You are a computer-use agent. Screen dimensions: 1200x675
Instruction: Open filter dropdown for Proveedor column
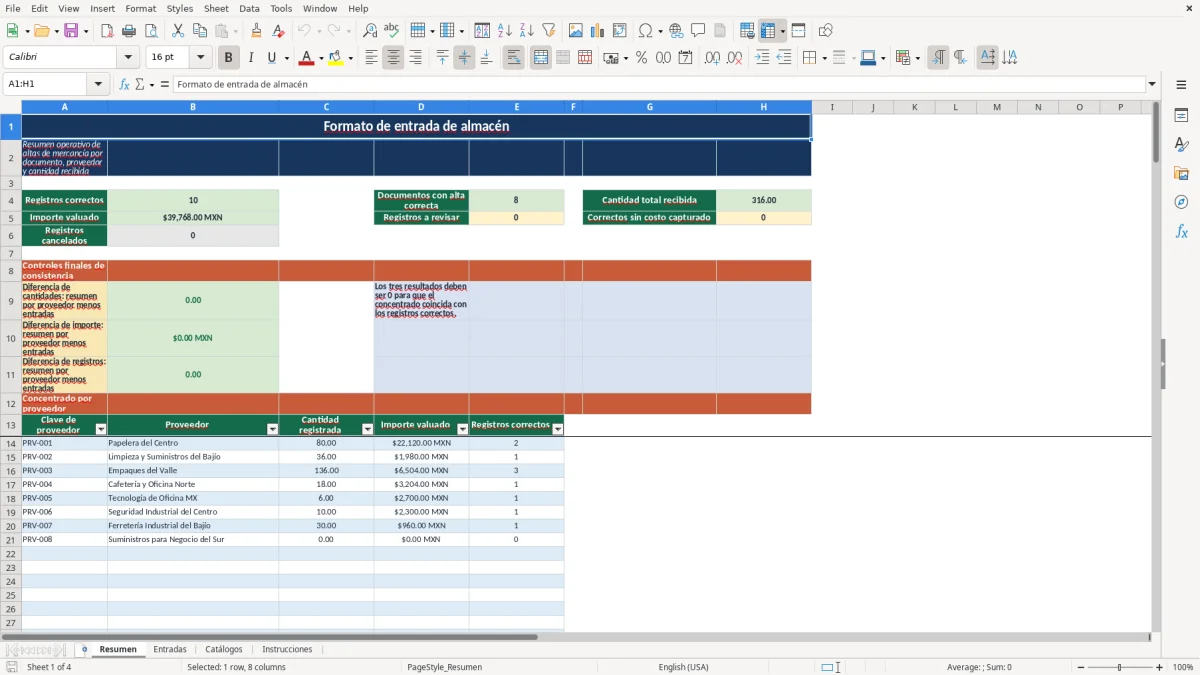tap(272, 429)
